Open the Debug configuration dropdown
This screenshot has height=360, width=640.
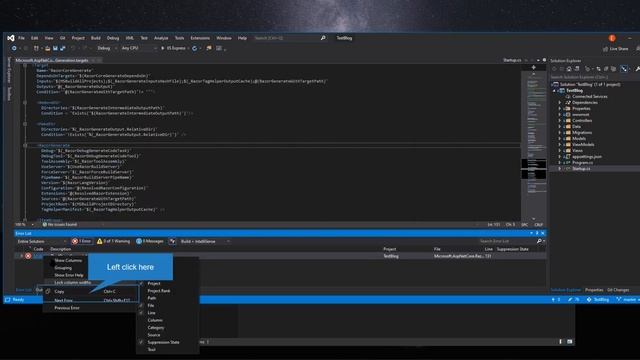tap(107, 48)
